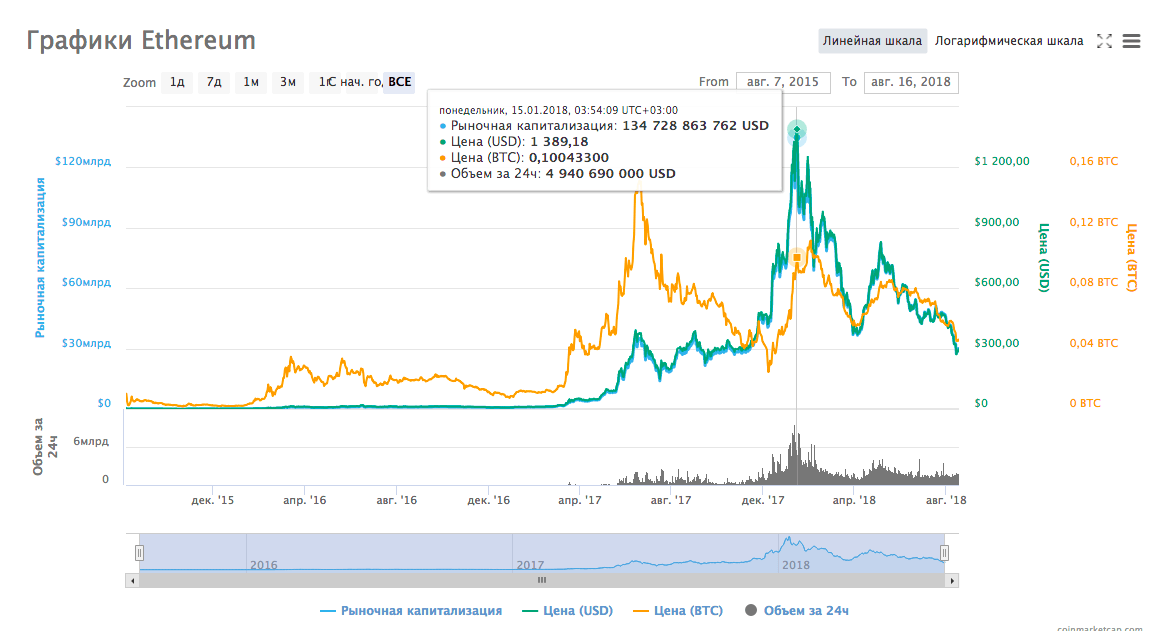Click the дек. '16 date axis label
The height and width of the screenshot is (631, 1160).
488,501
